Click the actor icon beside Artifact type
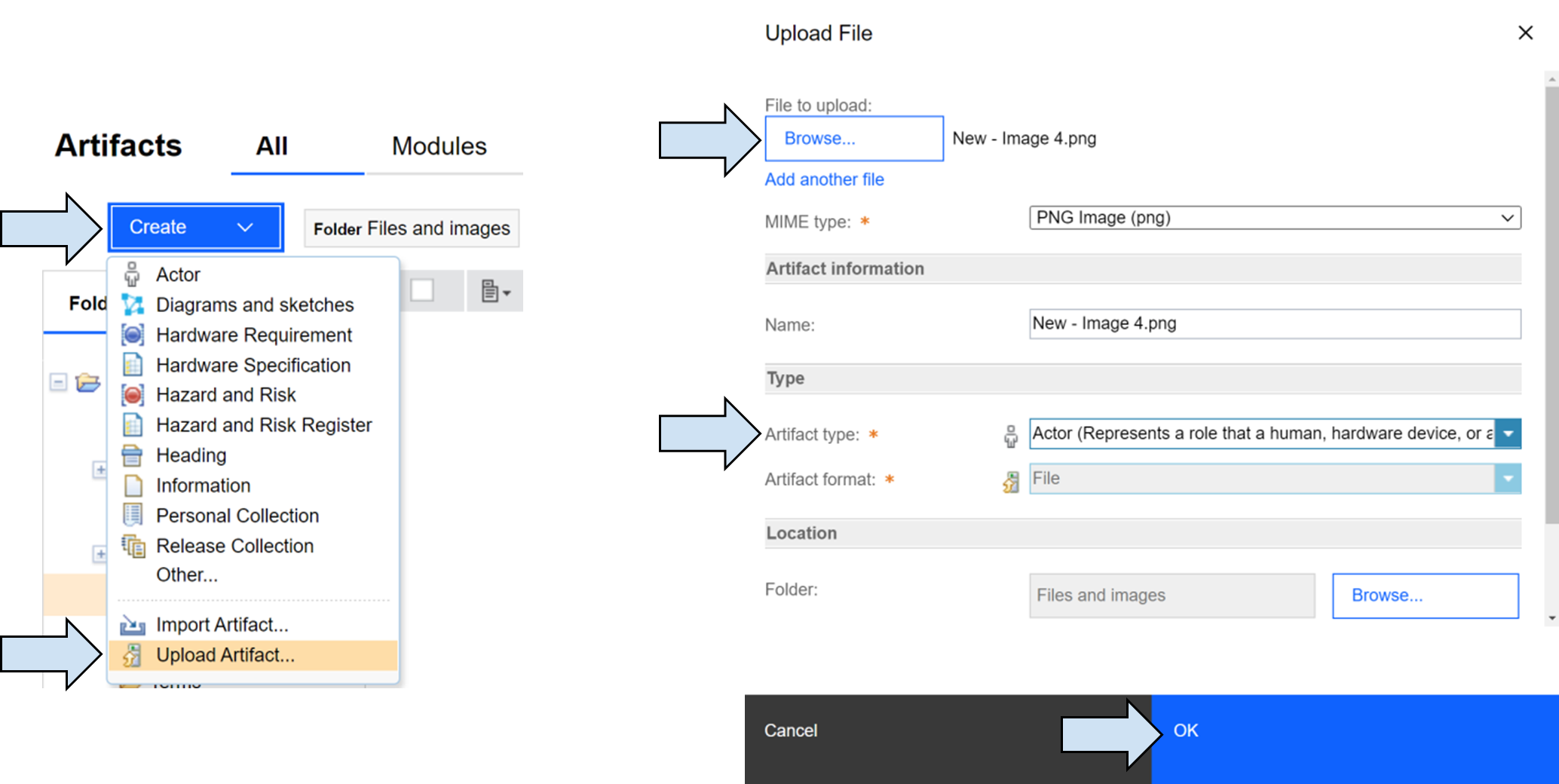The width and height of the screenshot is (1559, 784). pos(1010,436)
